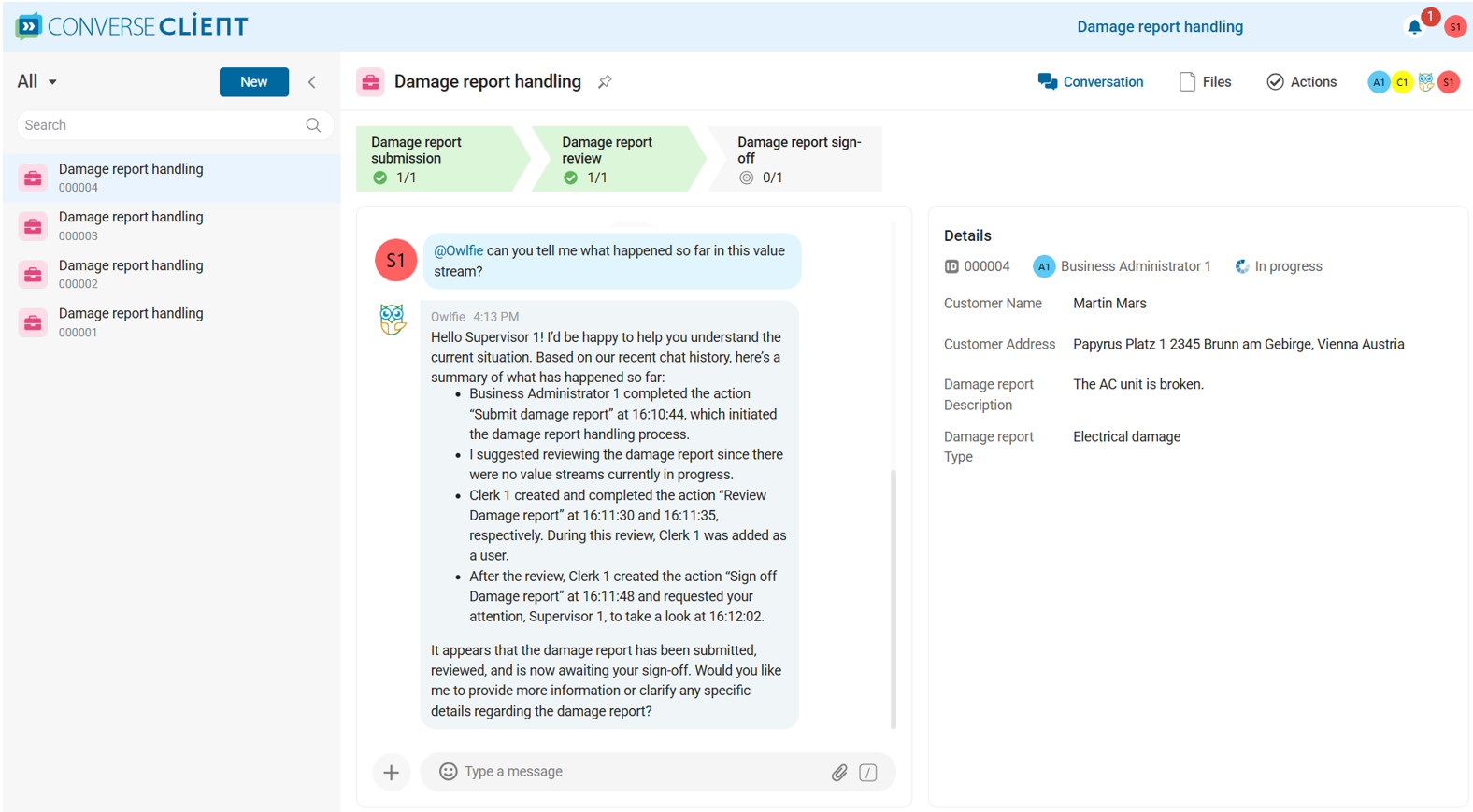
Task: Click the Type a message field
Action: pyautogui.click(x=636, y=772)
